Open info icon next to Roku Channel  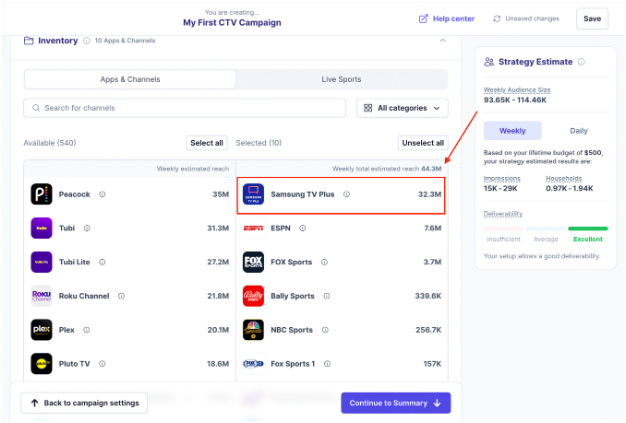[121, 296]
